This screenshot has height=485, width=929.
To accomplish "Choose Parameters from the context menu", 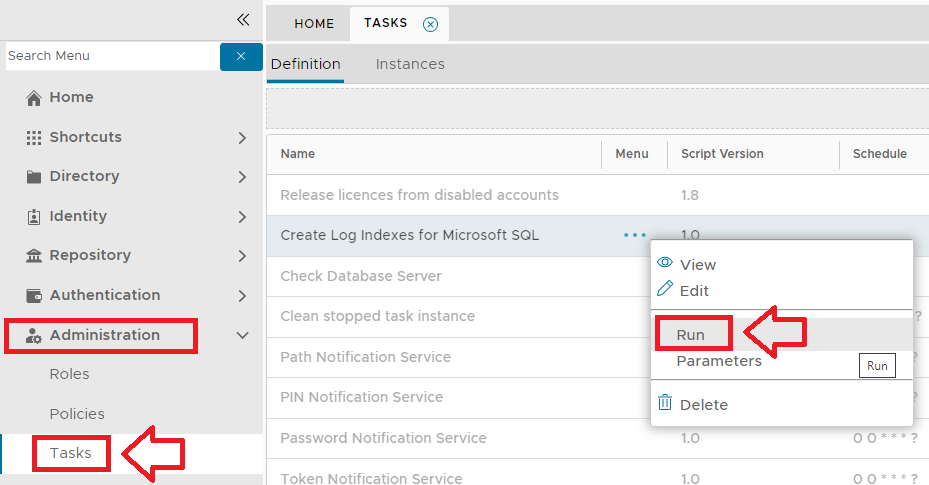I will [718, 361].
